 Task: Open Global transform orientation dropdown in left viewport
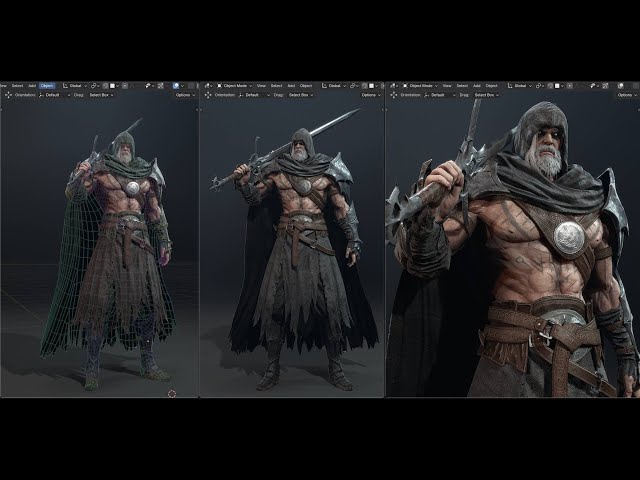[75, 86]
